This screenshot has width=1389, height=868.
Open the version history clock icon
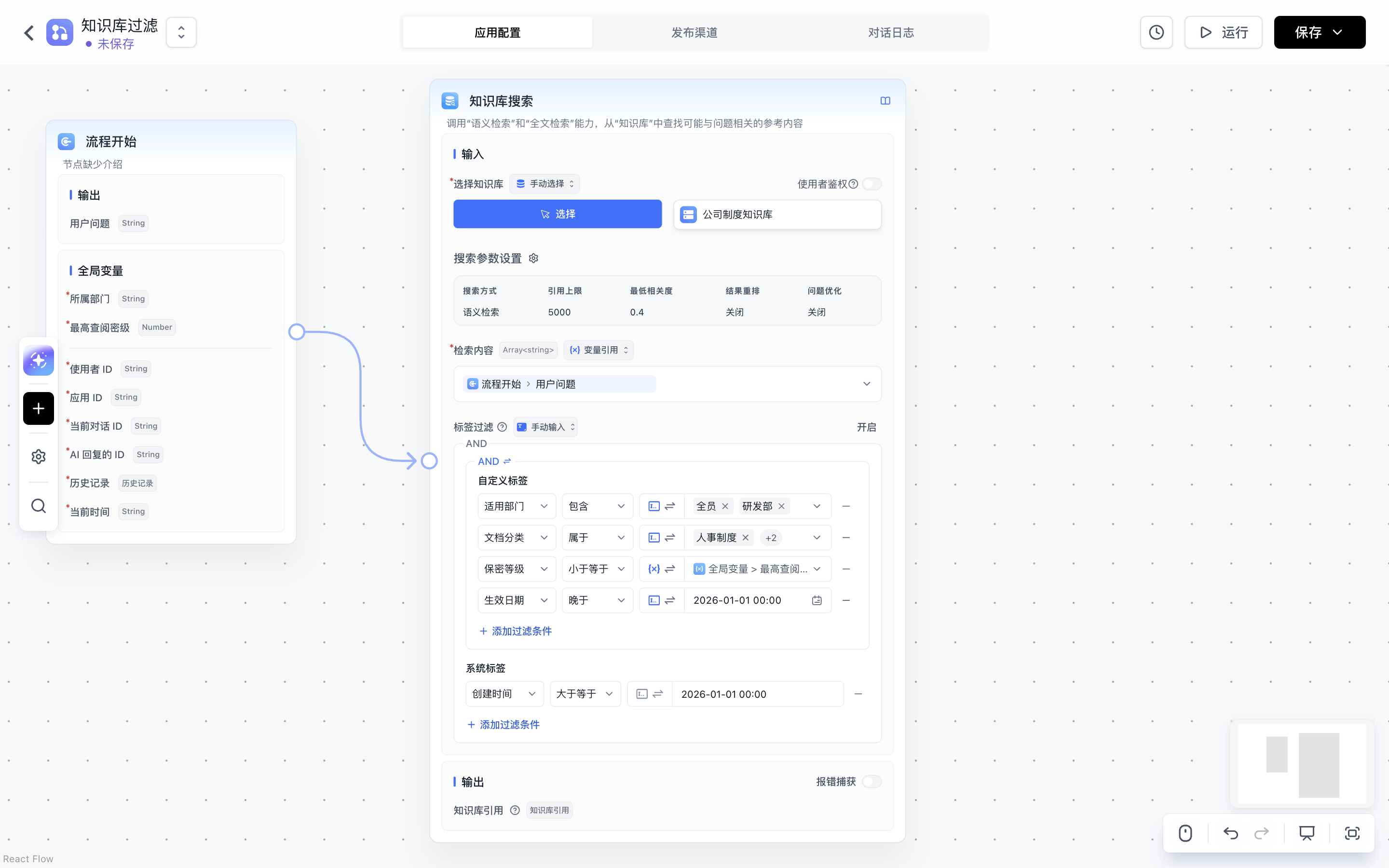click(1156, 32)
